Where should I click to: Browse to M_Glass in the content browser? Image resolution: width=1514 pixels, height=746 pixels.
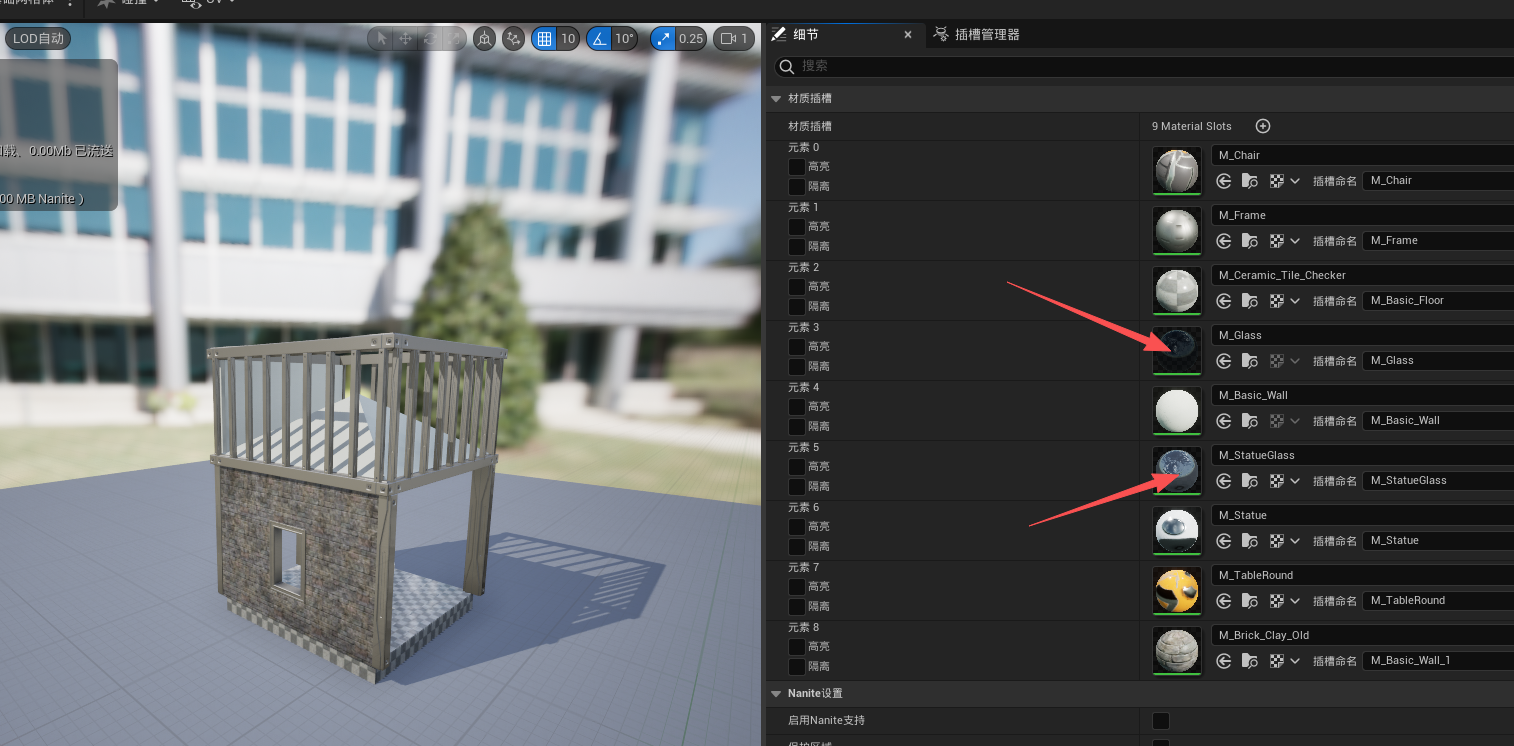click(x=1250, y=361)
